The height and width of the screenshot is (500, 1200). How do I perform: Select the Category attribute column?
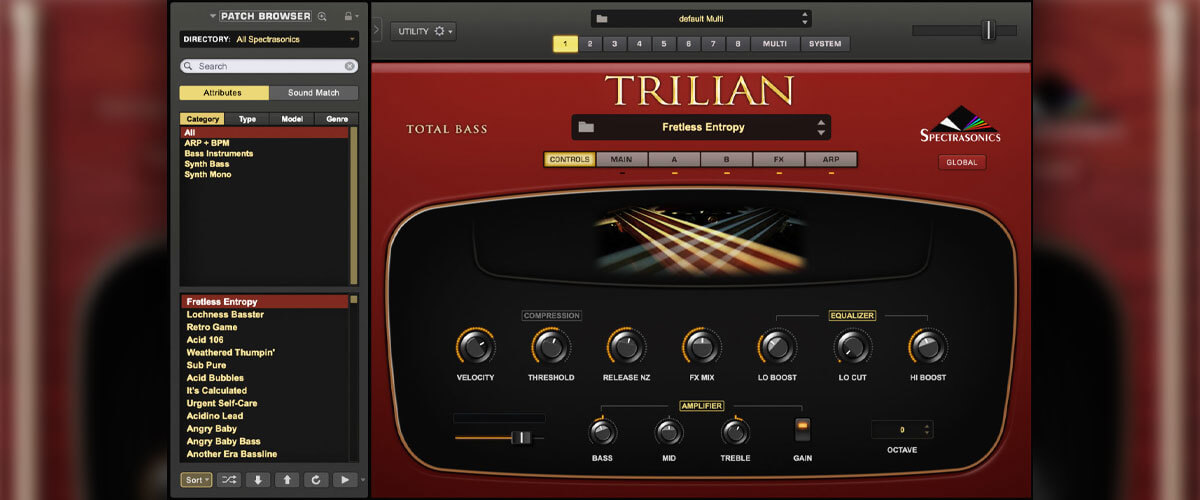coord(203,118)
